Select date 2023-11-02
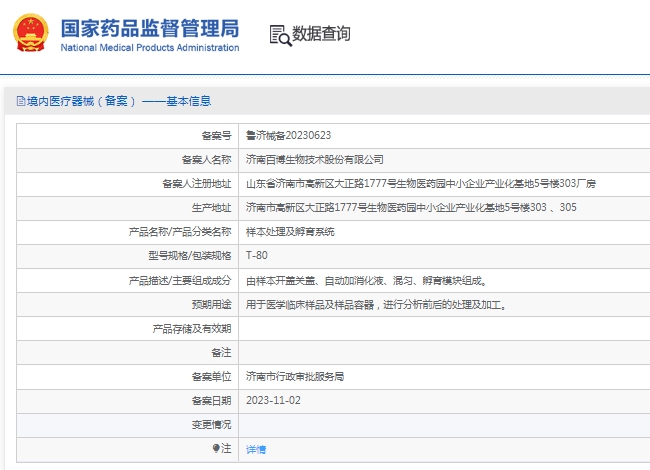 273,400
